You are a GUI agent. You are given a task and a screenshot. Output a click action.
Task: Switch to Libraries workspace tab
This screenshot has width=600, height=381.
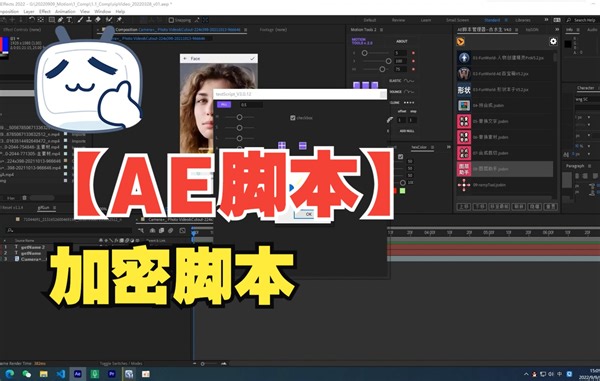coord(523,20)
